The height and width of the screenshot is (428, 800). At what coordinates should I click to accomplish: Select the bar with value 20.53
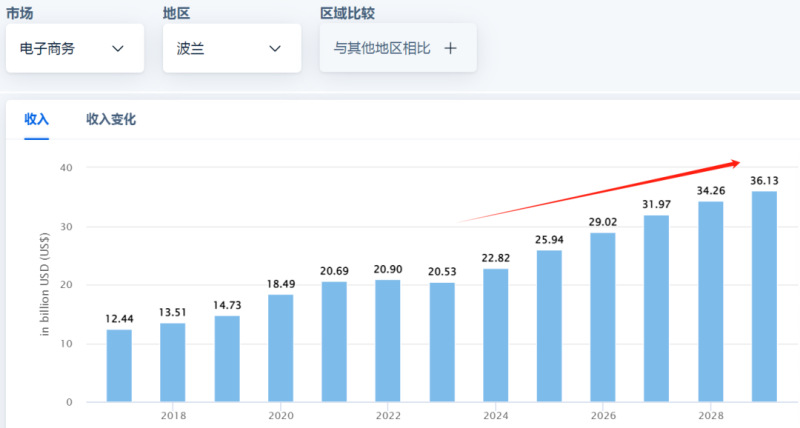pyautogui.click(x=443, y=342)
